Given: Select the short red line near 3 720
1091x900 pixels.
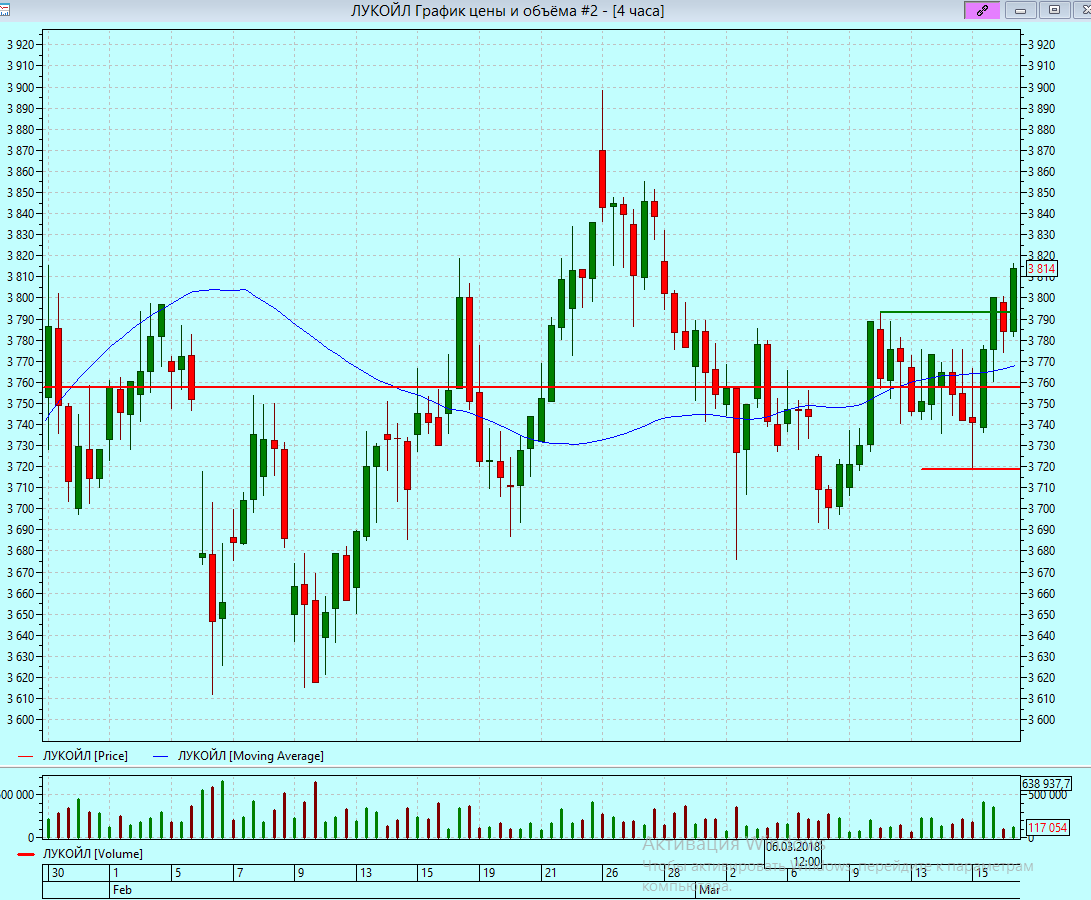Looking at the screenshot, I should pyautogui.click(x=971, y=469).
